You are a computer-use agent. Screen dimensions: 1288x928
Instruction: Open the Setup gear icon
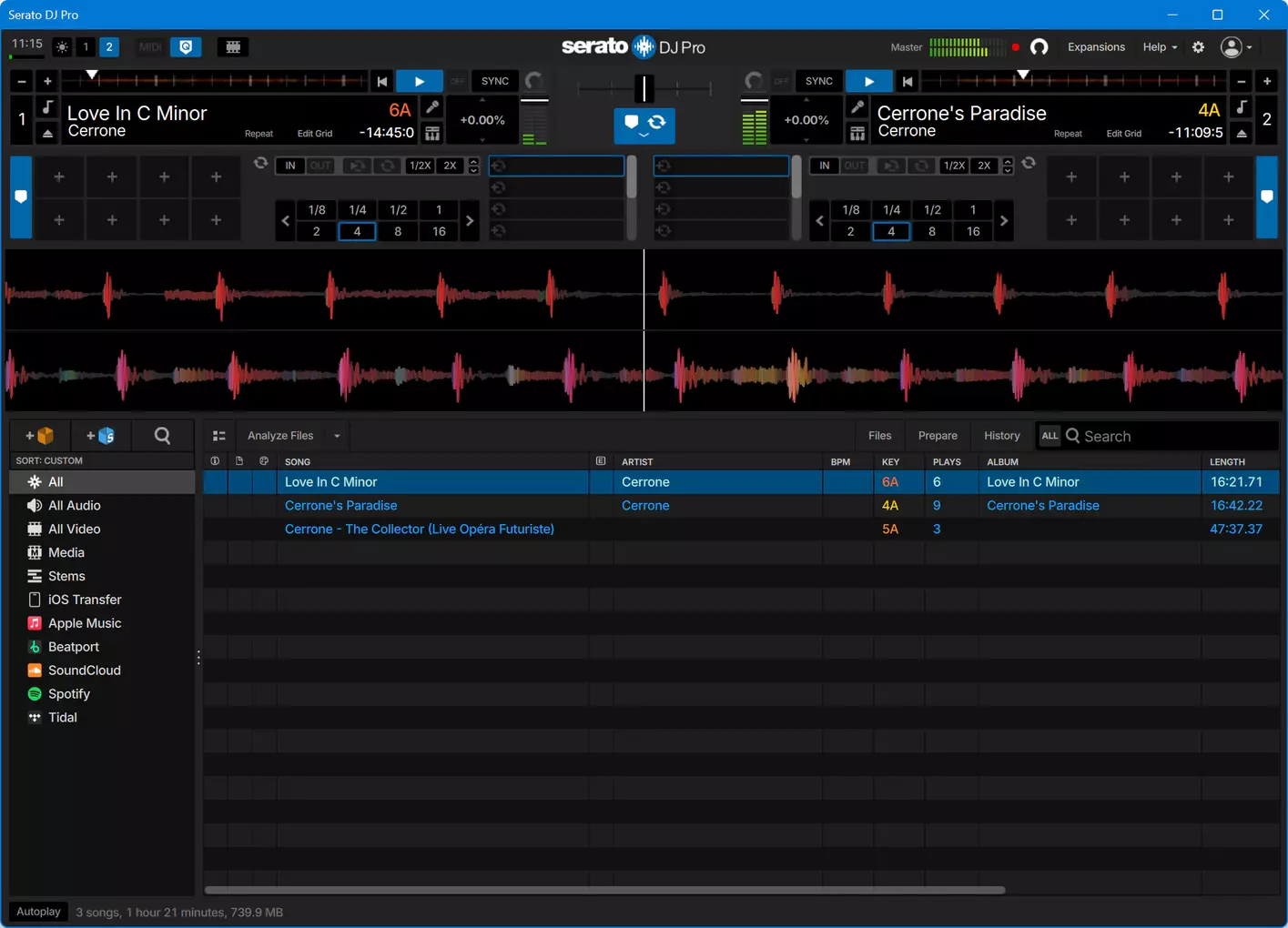(x=1198, y=47)
